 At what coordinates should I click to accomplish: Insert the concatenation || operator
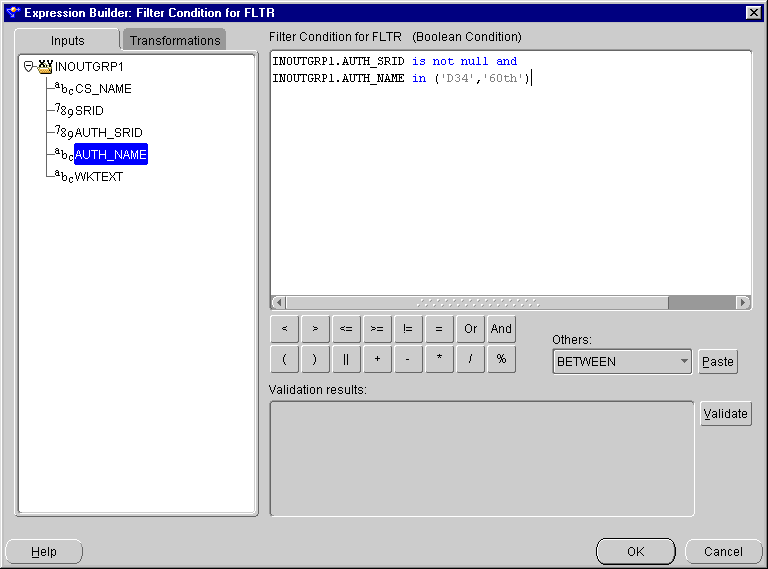(x=346, y=359)
